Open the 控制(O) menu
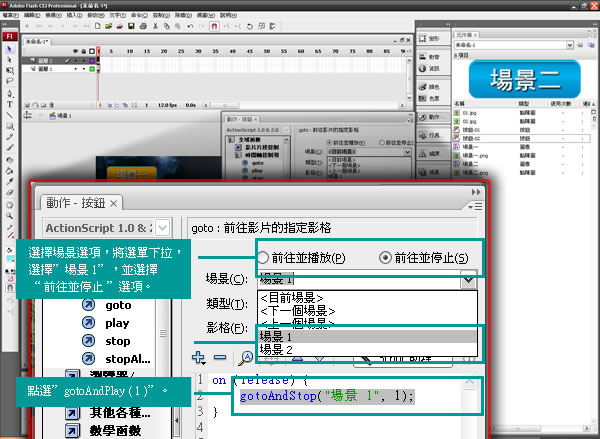The height and width of the screenshot is (439, 600). point(161,15)
